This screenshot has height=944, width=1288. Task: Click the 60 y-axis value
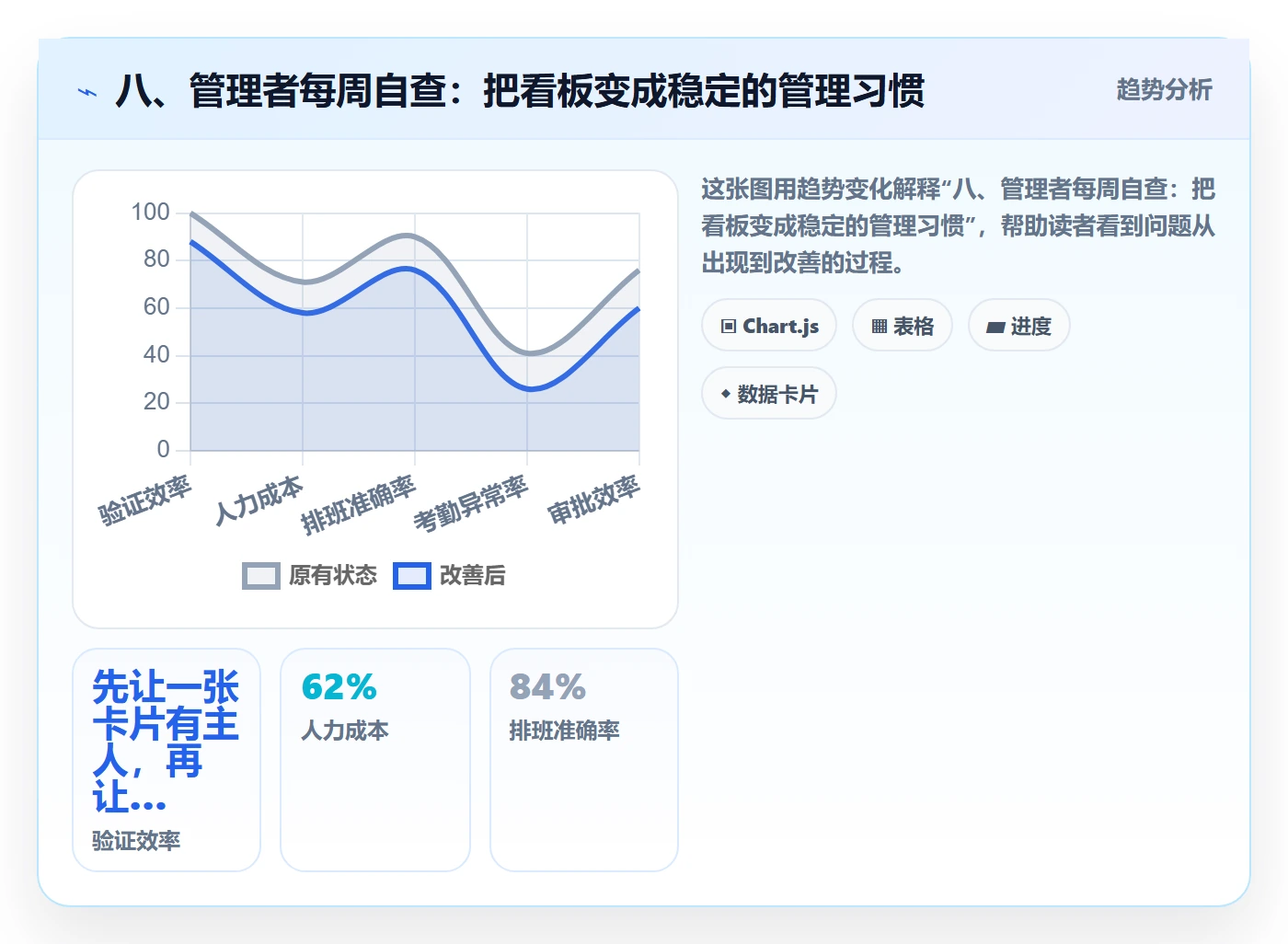tap(156, 307)
